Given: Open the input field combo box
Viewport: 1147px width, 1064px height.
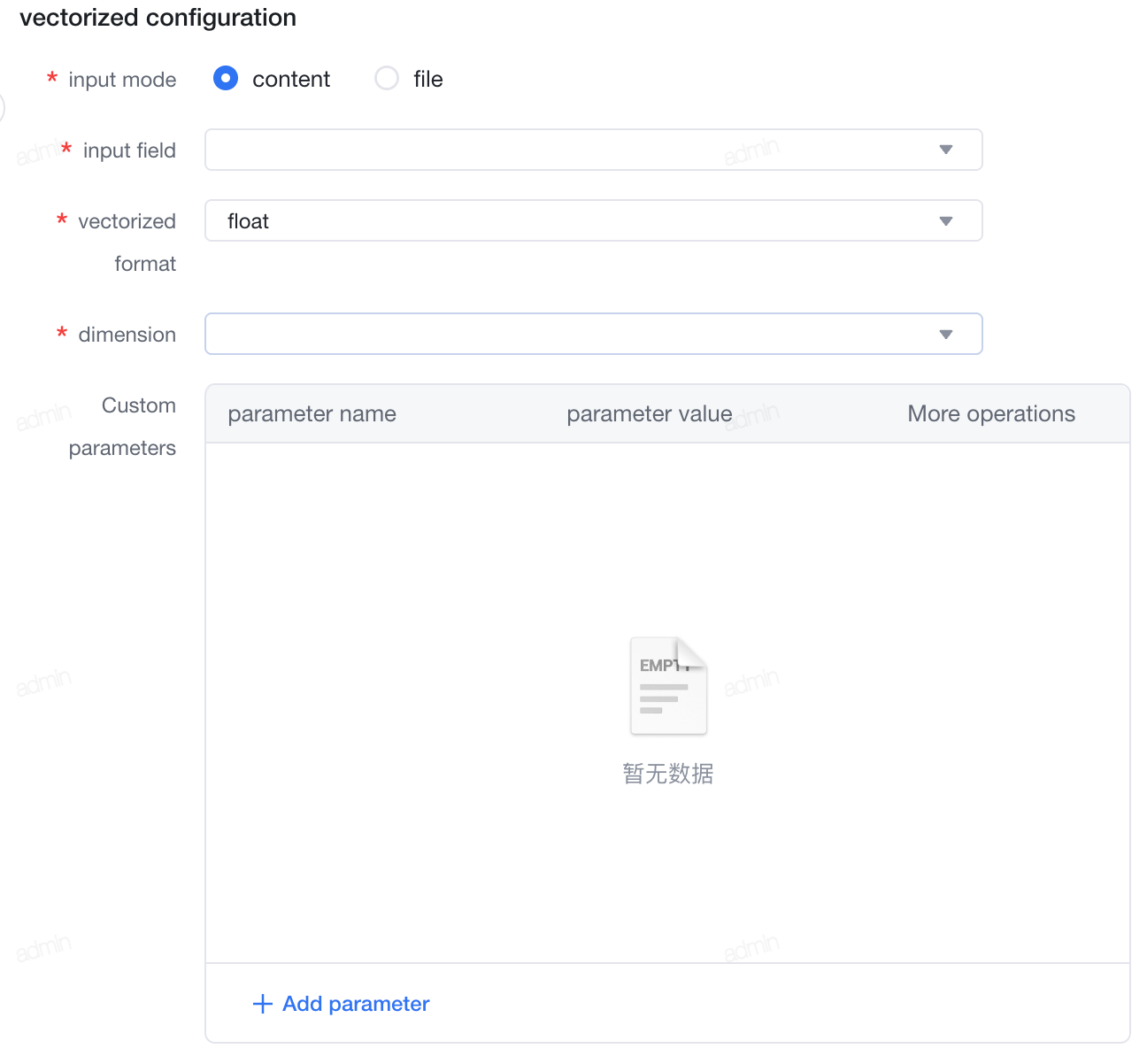Looking at the screenshot, I should click(594, 150).
